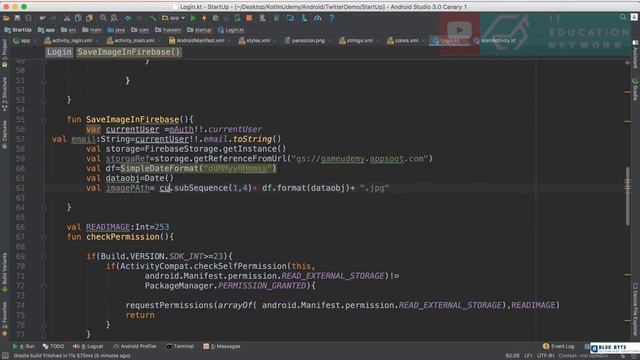The width and height of the screenshot is (640, 360).
Task: Click the hussein package breadcrumb
Action: [168, 30]
